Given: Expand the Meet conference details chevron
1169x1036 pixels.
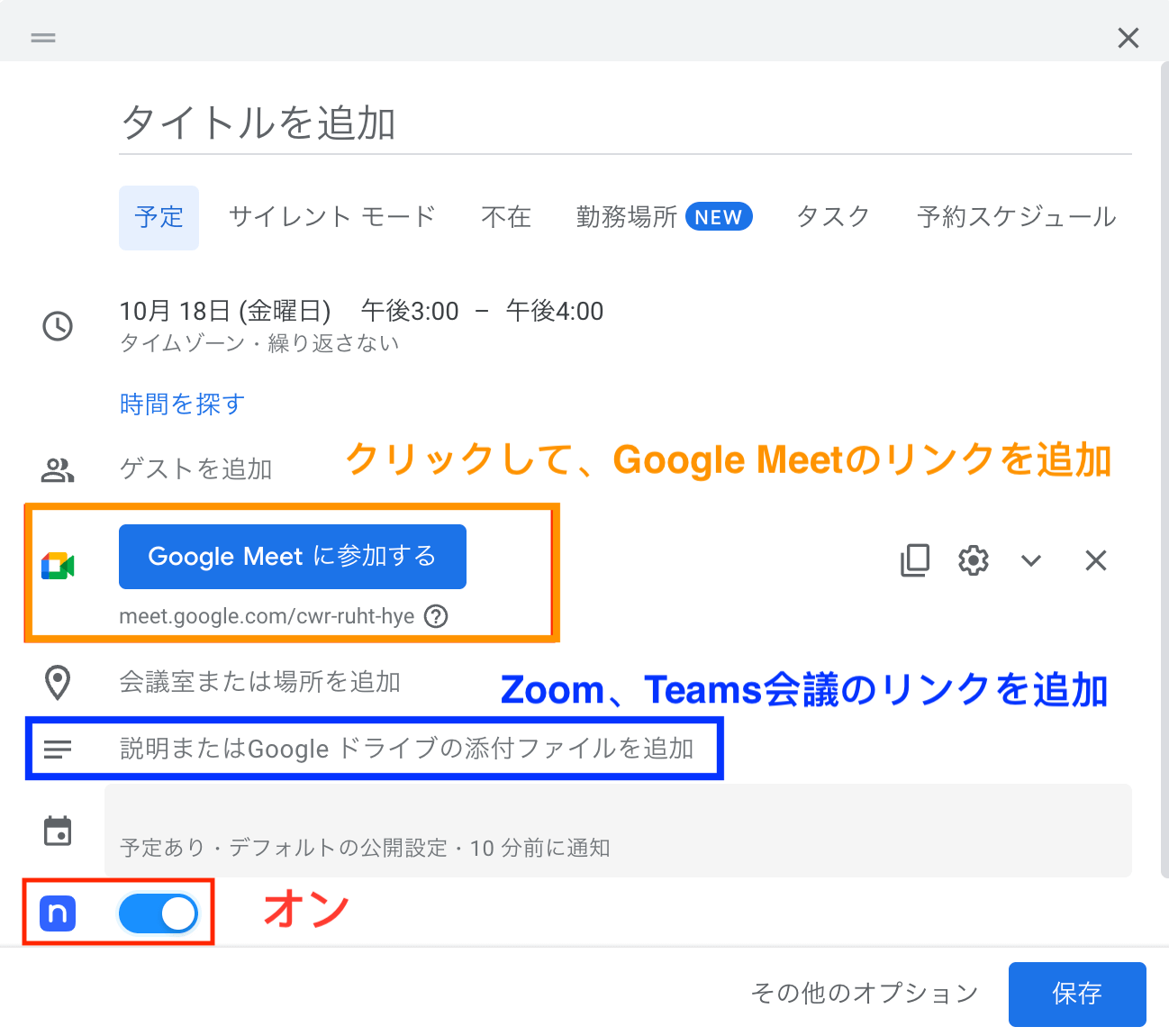Looking at the screenshot, I should [x=1031, y=560].
